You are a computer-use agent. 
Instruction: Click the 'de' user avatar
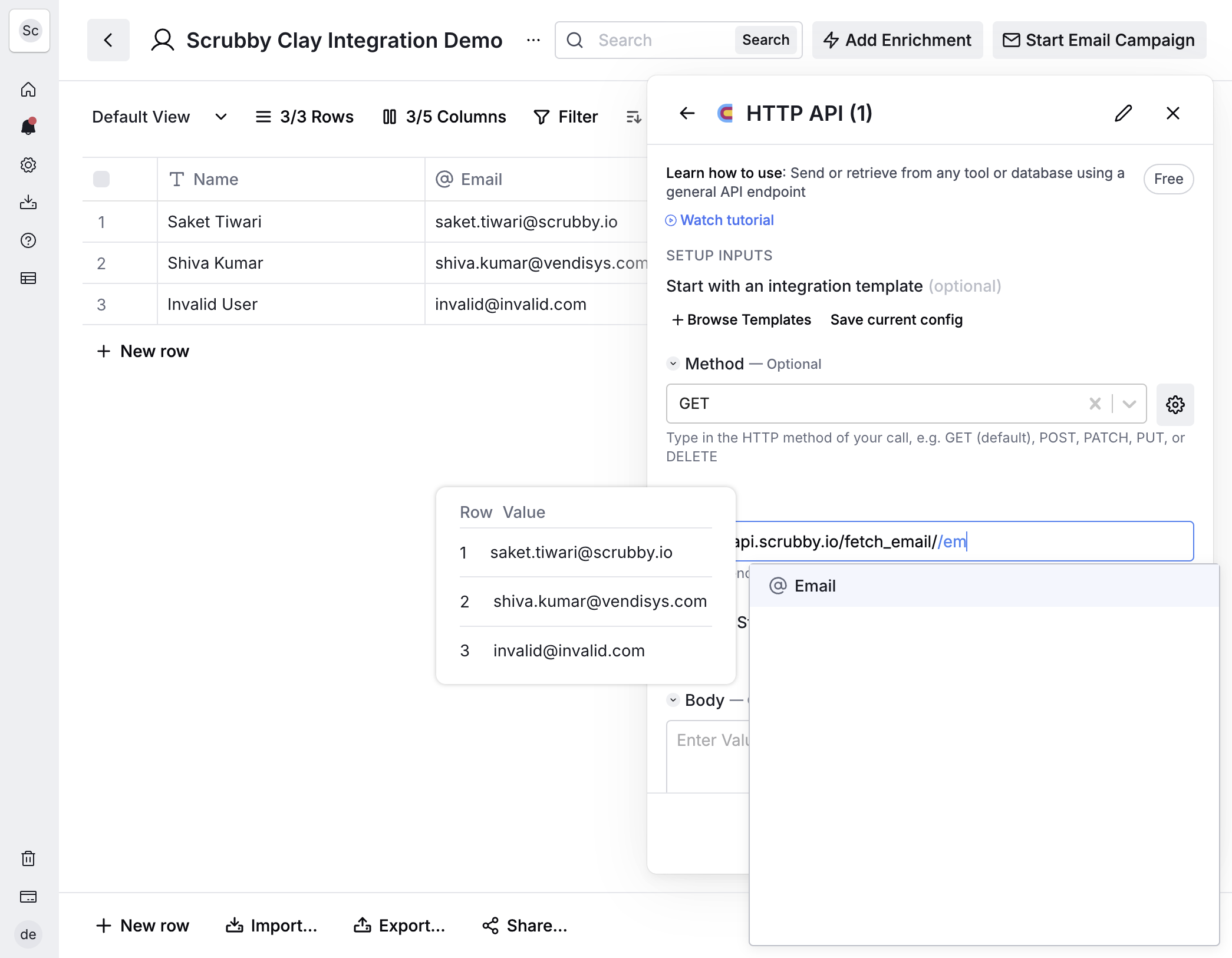coord(28,934)
